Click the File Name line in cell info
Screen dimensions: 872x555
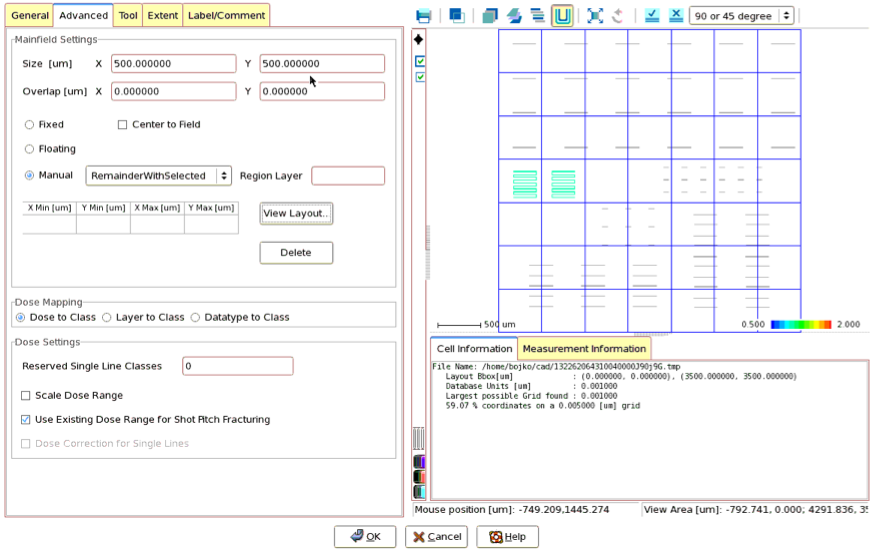click(x=556, y=366)
